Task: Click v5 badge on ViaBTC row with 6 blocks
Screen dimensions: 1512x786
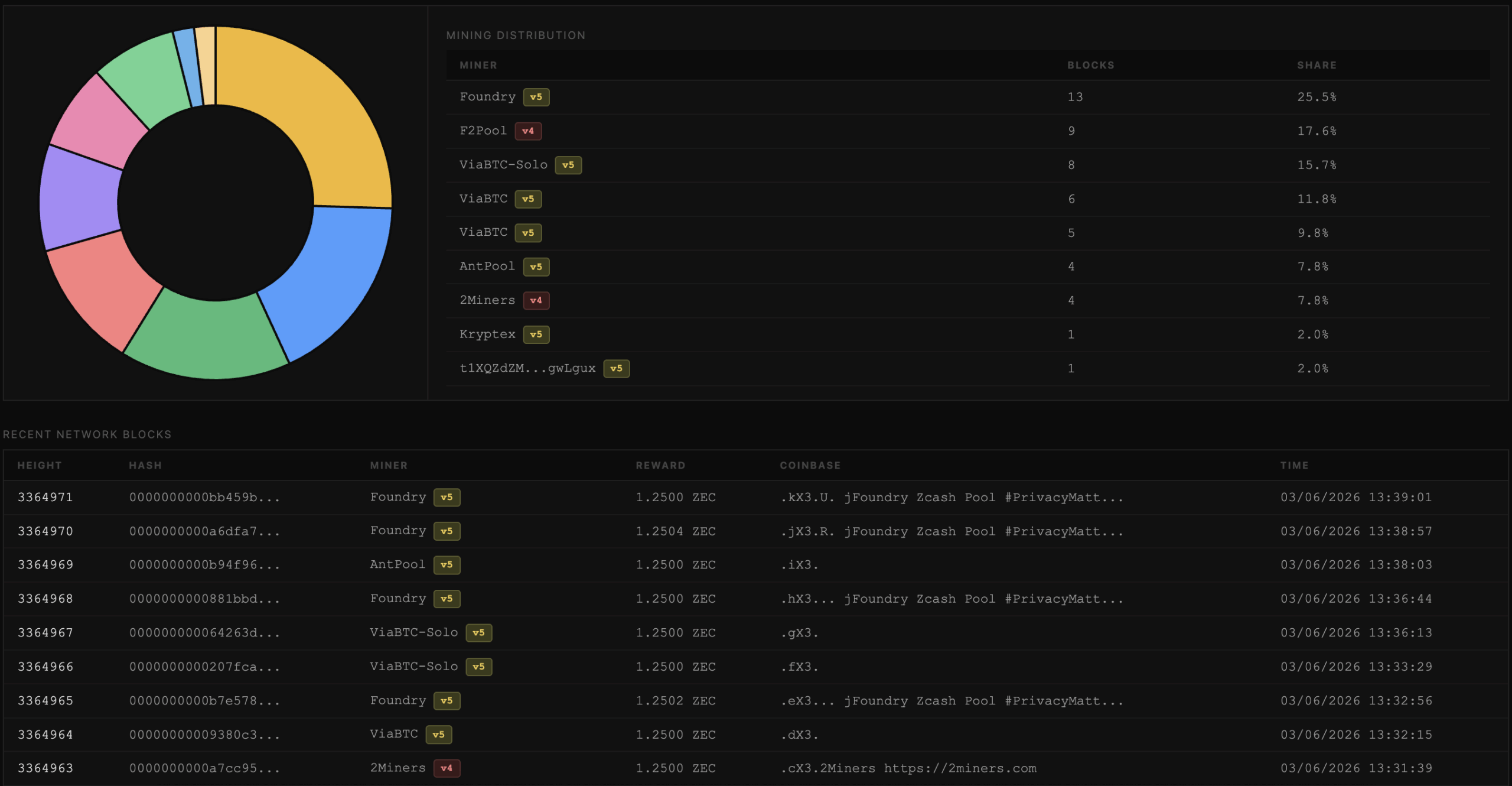Action: click(x=528, y=199)
